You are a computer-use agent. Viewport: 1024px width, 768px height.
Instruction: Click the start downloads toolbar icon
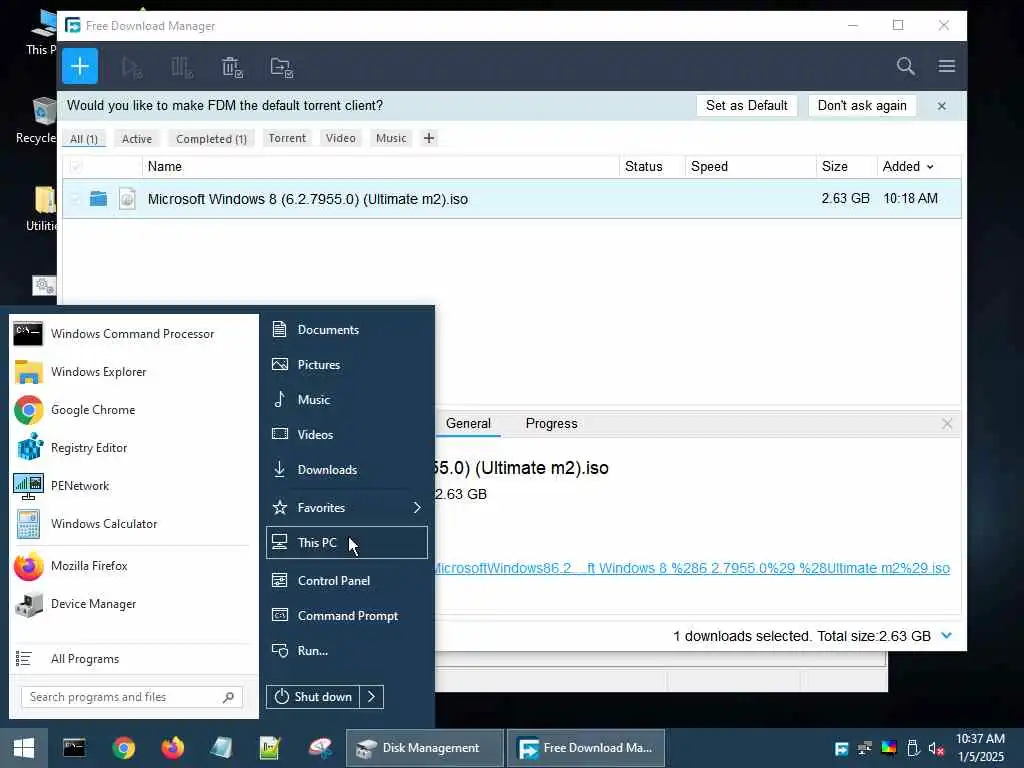131,67
